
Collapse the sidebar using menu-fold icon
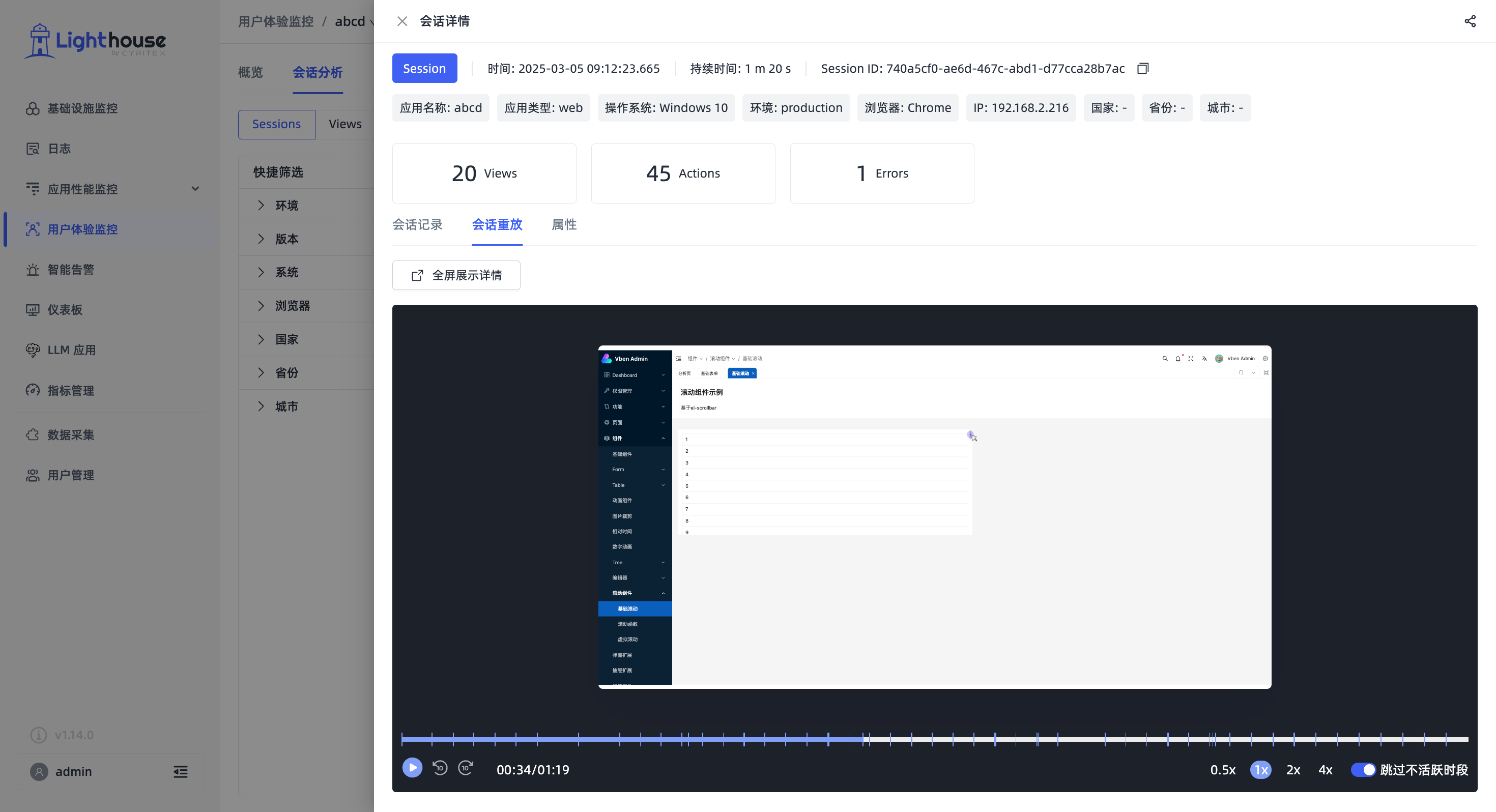tap(181, 772)
